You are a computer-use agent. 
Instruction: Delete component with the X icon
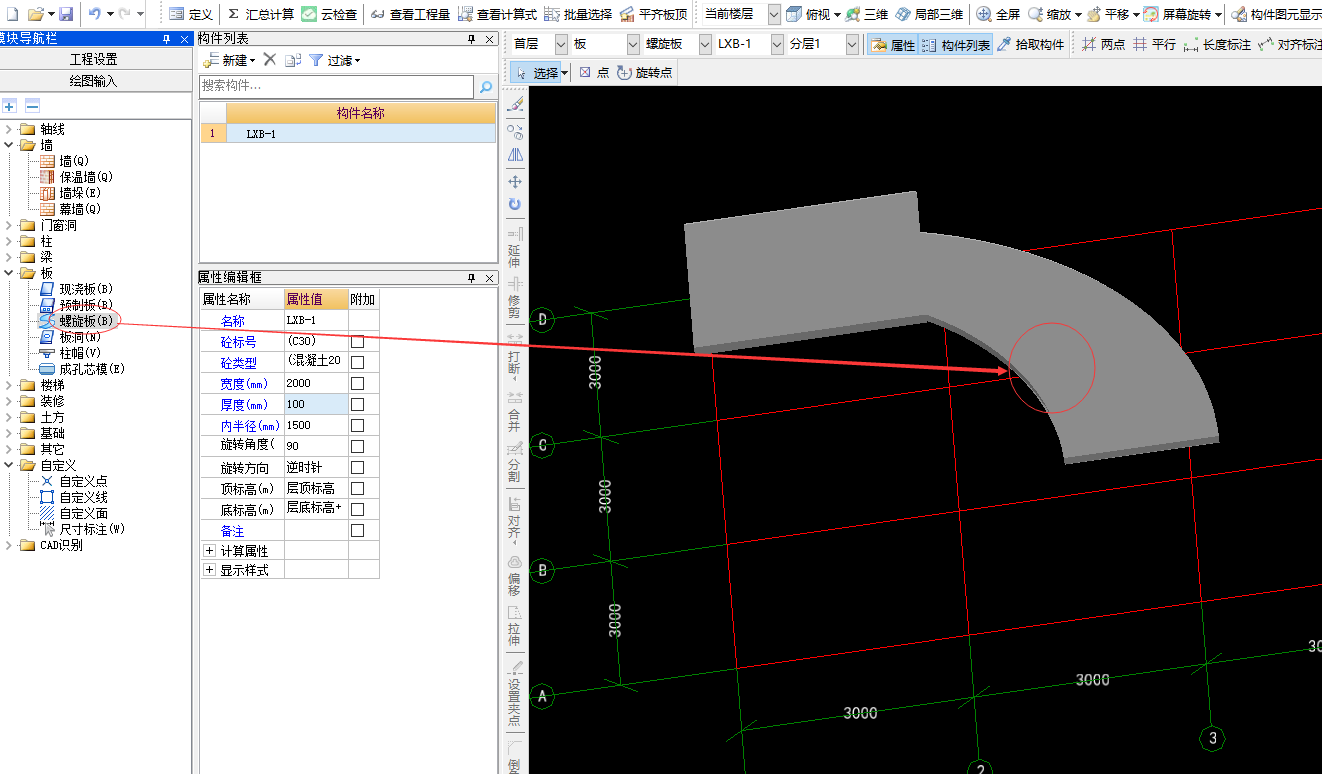[269, 60]
